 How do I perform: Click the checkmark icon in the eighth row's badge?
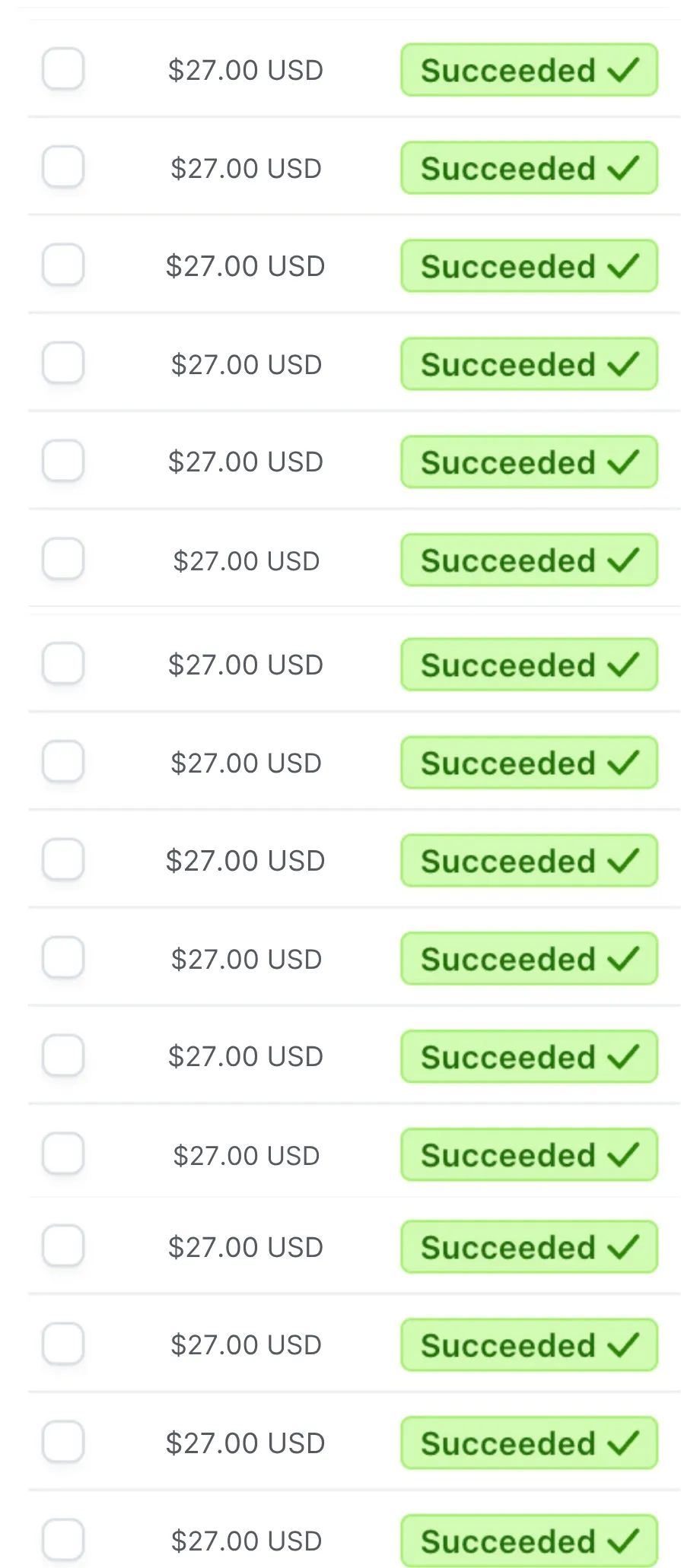point(623,763)
